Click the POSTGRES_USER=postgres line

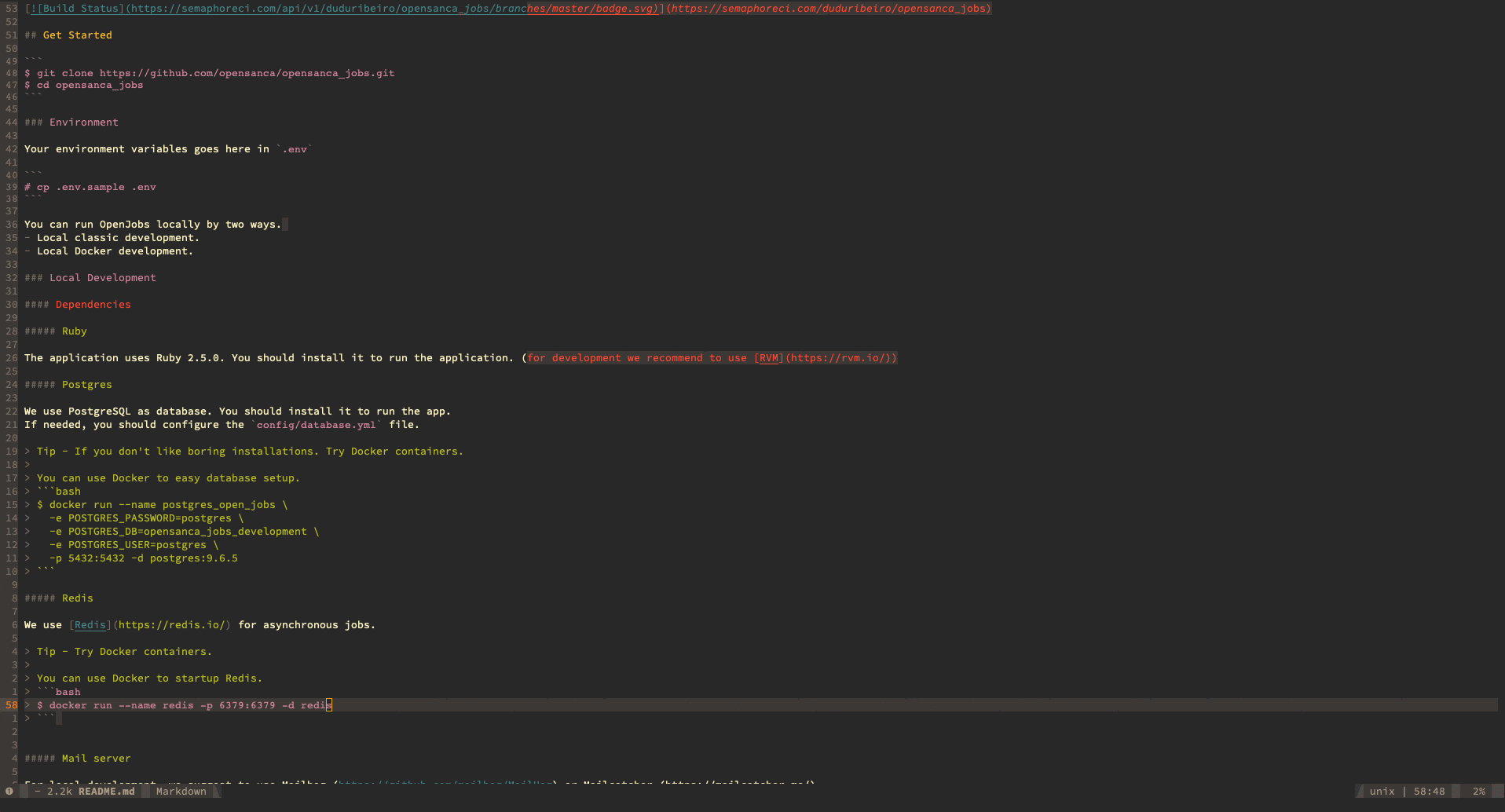[x=134, y=545]
